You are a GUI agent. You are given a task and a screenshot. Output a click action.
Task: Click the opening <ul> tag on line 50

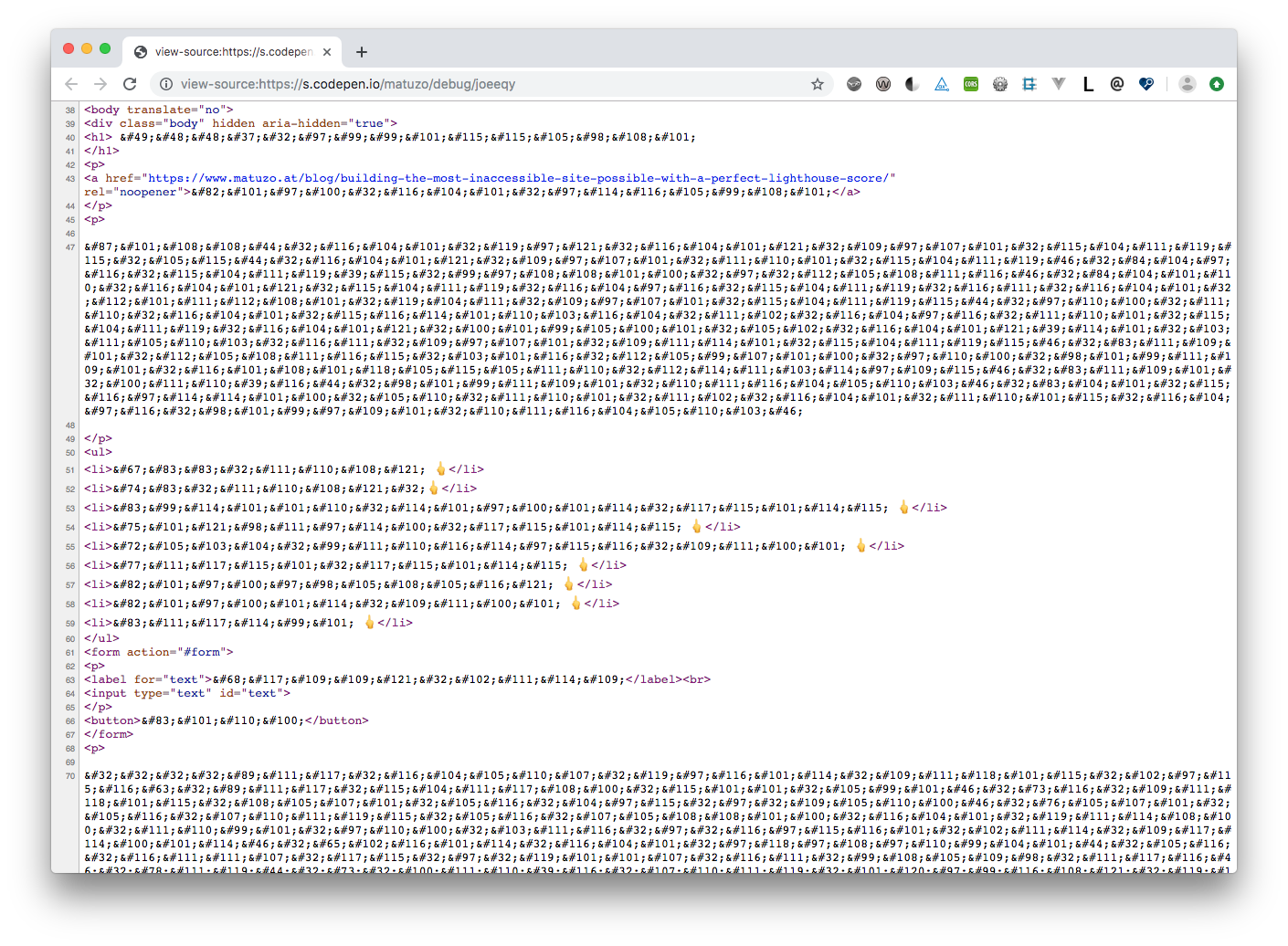tap(98, 452)
